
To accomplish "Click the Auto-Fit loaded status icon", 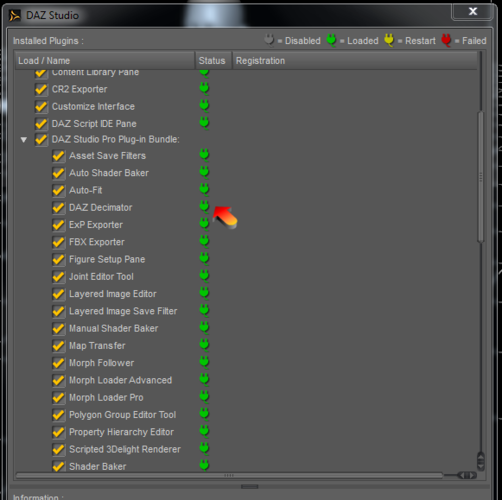I will pyautogui.click(x=204, y=190).
